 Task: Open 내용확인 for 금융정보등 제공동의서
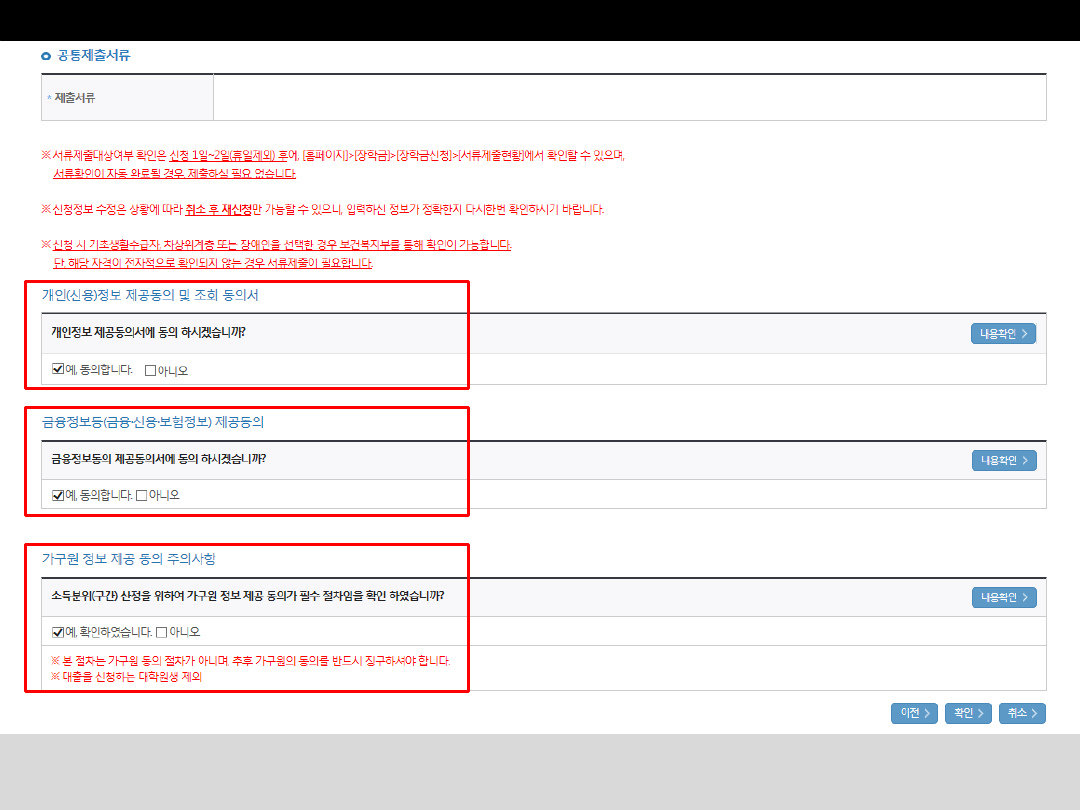[1003, 460]
